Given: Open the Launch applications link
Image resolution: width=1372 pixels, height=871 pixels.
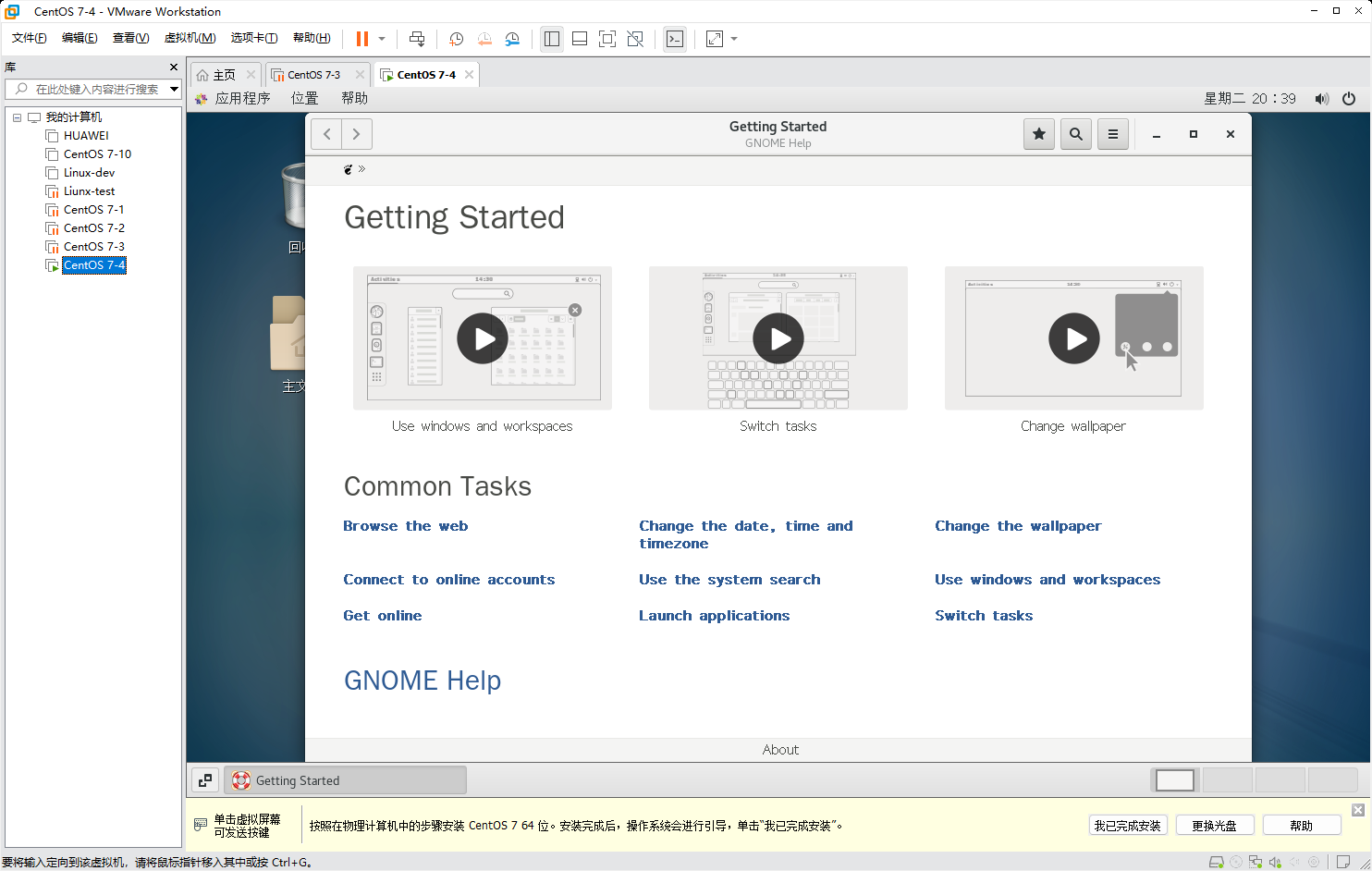Looking at the screenshot, I should (715, 616).
